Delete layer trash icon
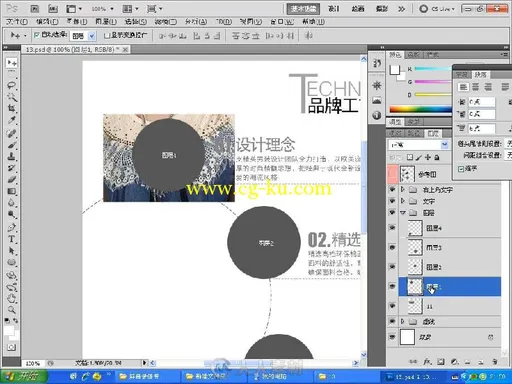512x384 pixels. (495, 361)
